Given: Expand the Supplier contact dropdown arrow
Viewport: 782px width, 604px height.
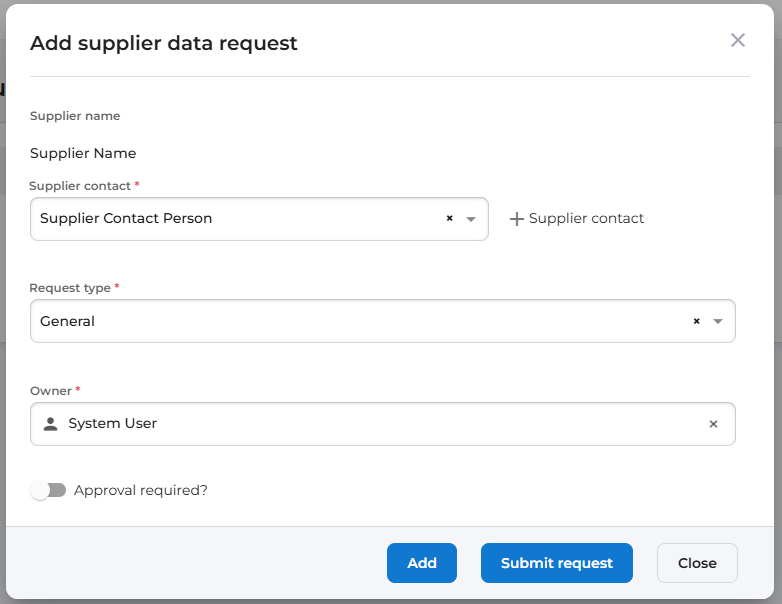Looking at the screenshot, I should pyautogui.click(x=471, y=219).
